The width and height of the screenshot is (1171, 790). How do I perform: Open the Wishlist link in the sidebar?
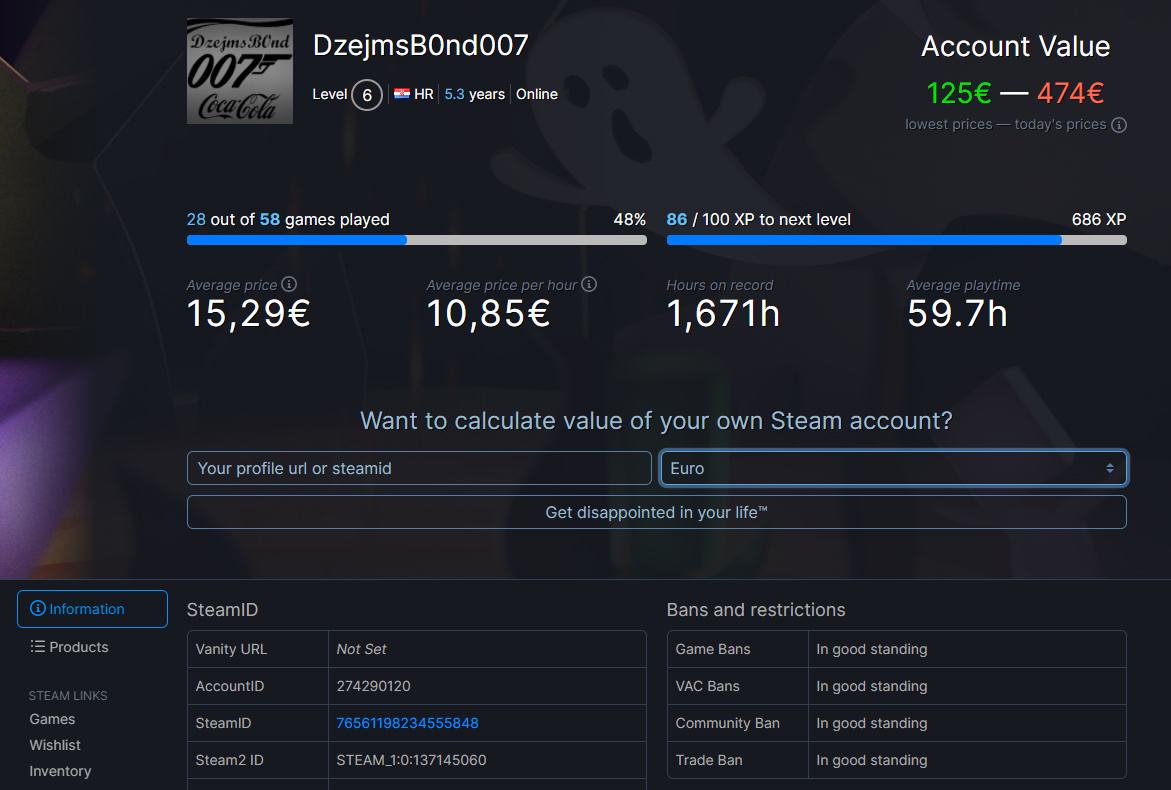[55, 744]
